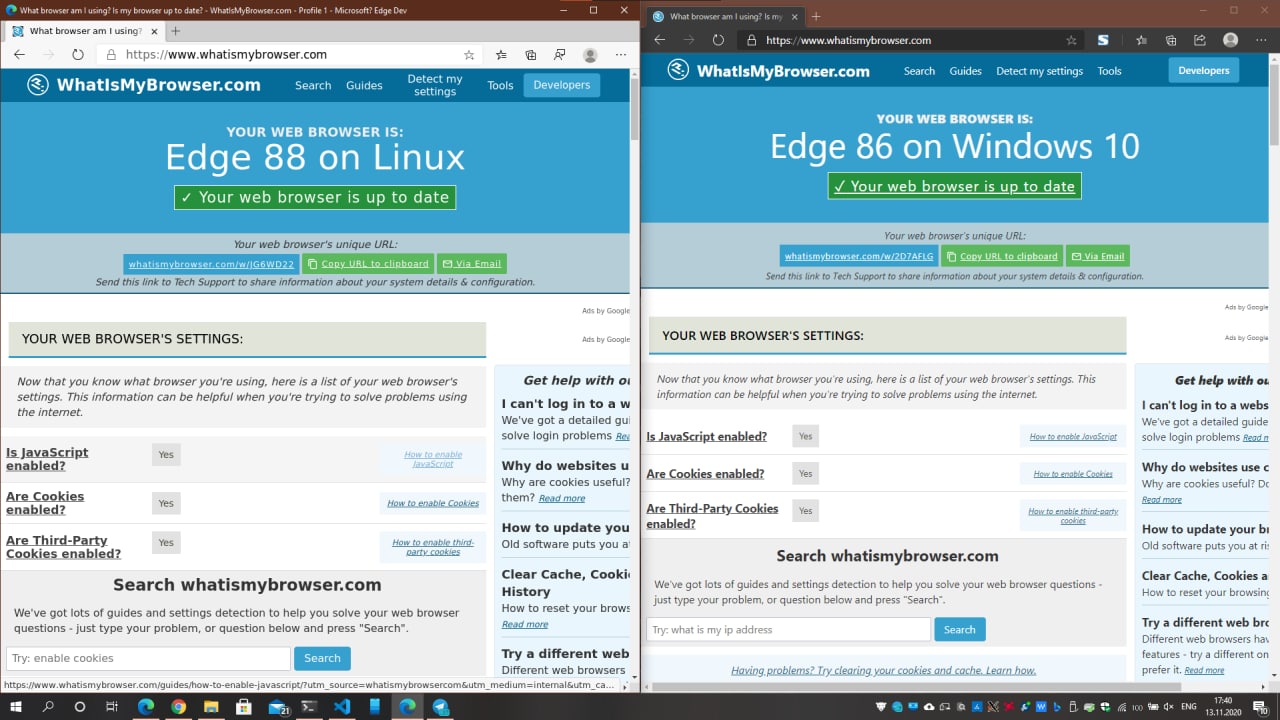Image resolution: width=1280 pixels, height=720 pixels.
Task: Open Collections in left Edge Dev window
Action: pos(531,55)
